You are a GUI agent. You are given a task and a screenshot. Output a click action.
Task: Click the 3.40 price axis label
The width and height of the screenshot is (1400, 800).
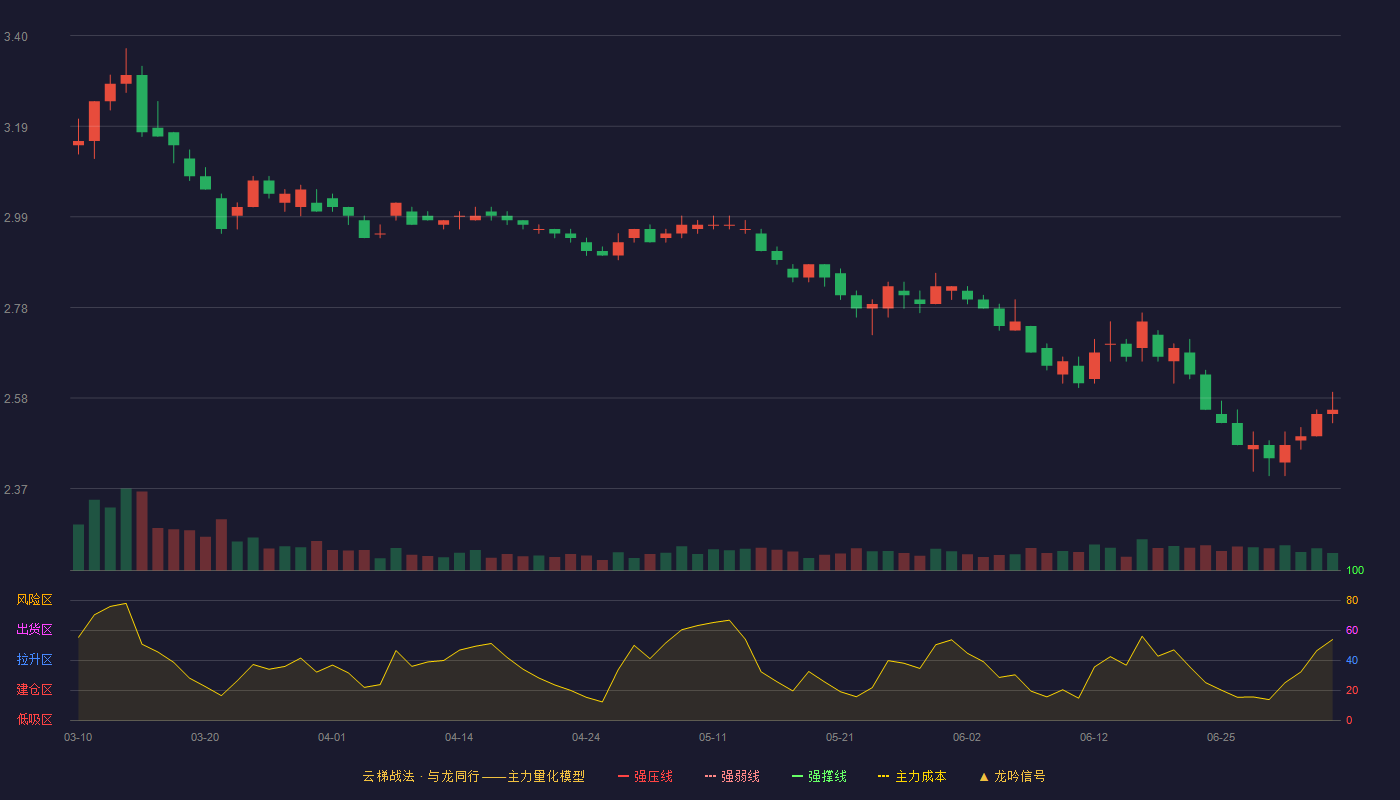pos(16,37)
